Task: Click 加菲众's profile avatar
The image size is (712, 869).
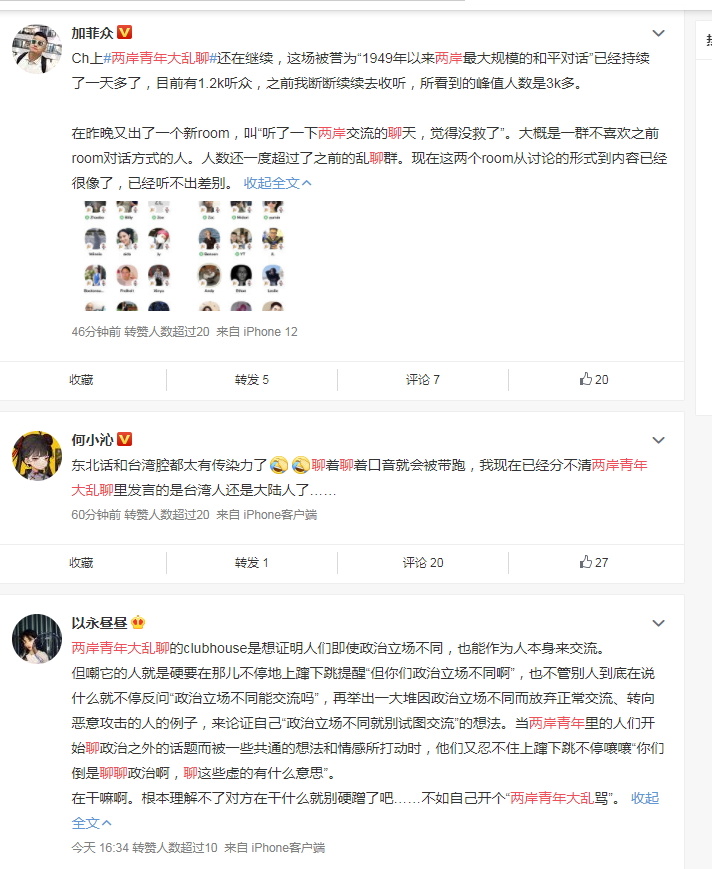Action: click(x=37, y=49)
